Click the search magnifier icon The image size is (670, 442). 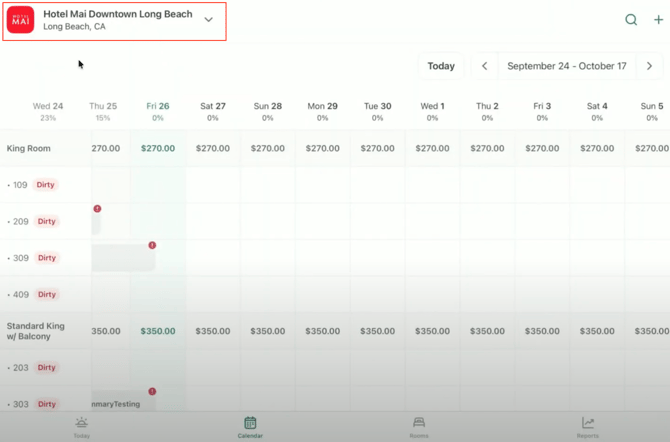[631, 20]
